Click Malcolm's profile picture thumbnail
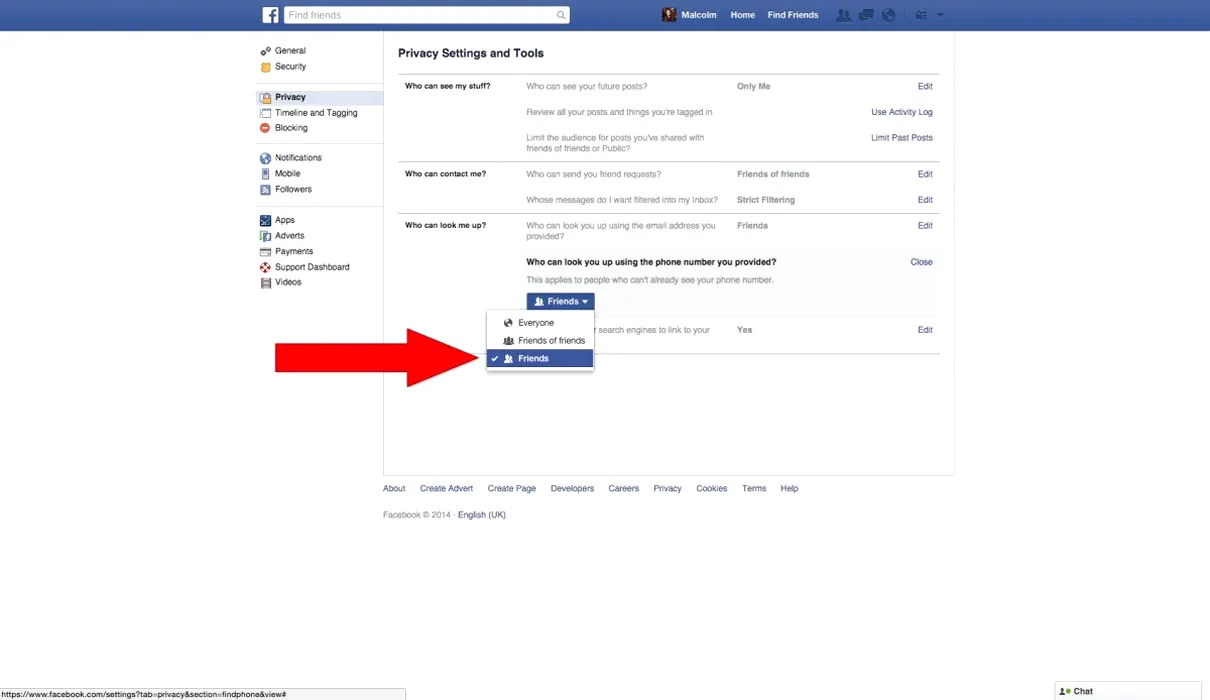Viewport: 1210px width, 700px height. coord(669,15)
